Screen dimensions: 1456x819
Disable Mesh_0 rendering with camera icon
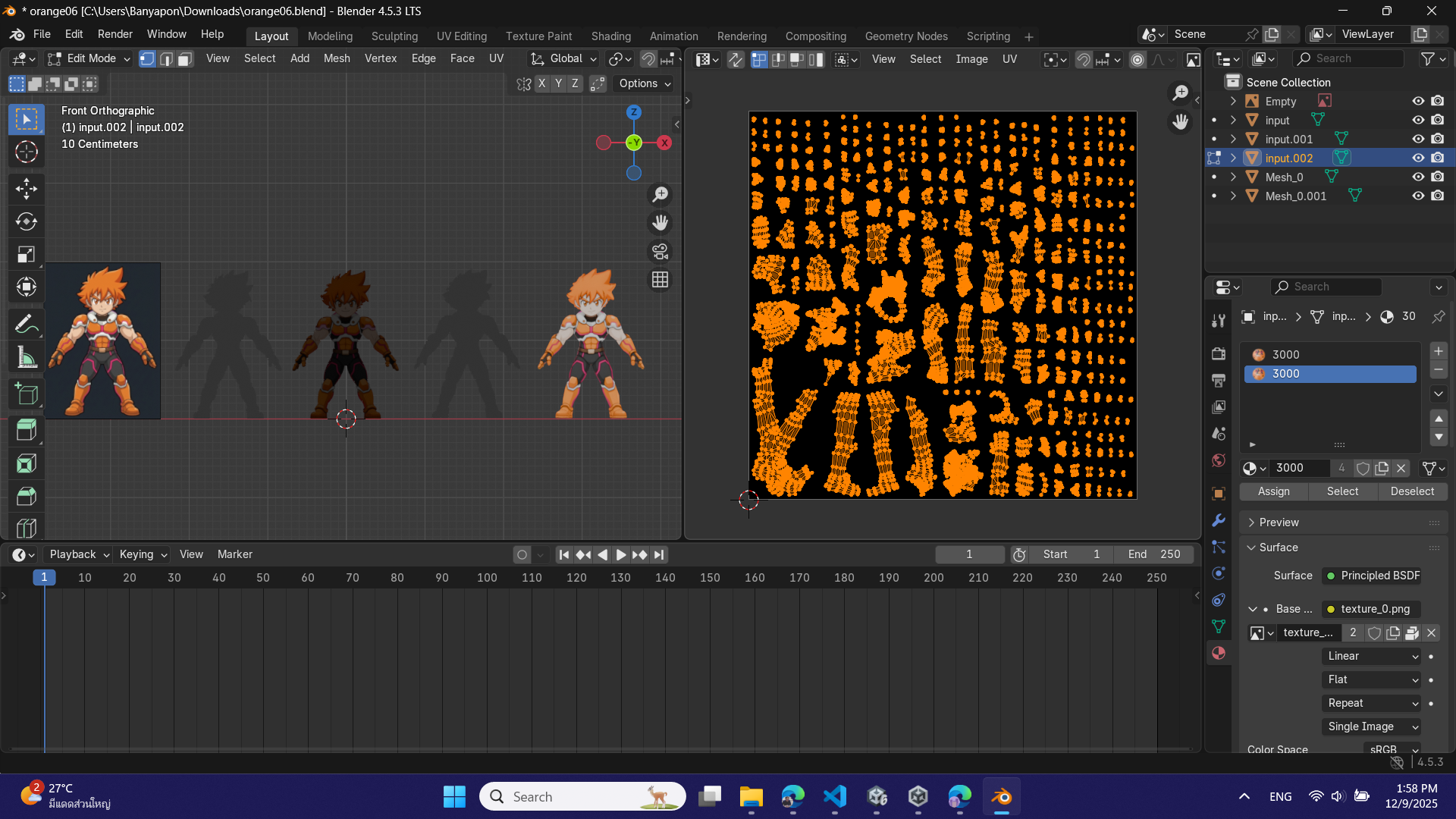[x=1437, y=177]
